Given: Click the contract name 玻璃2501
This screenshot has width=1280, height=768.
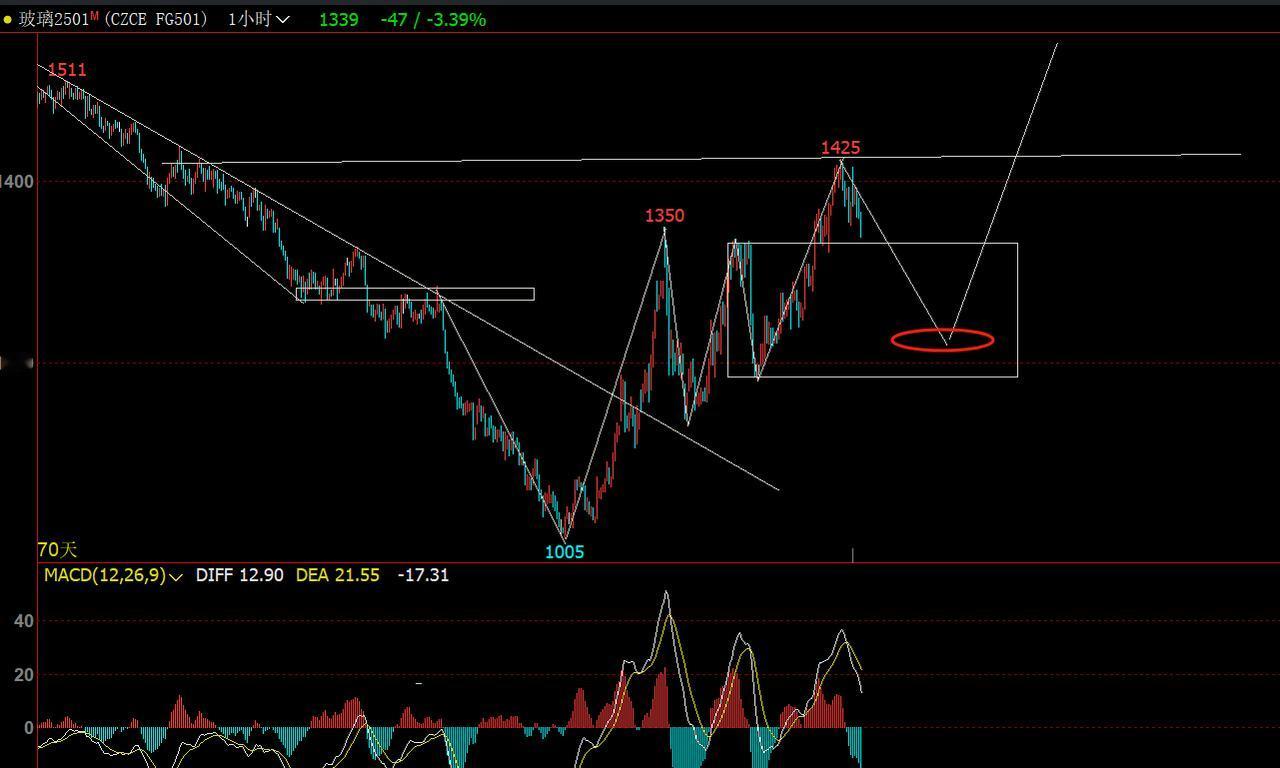Looking at the screenshot, I should (x=53, y=19).
